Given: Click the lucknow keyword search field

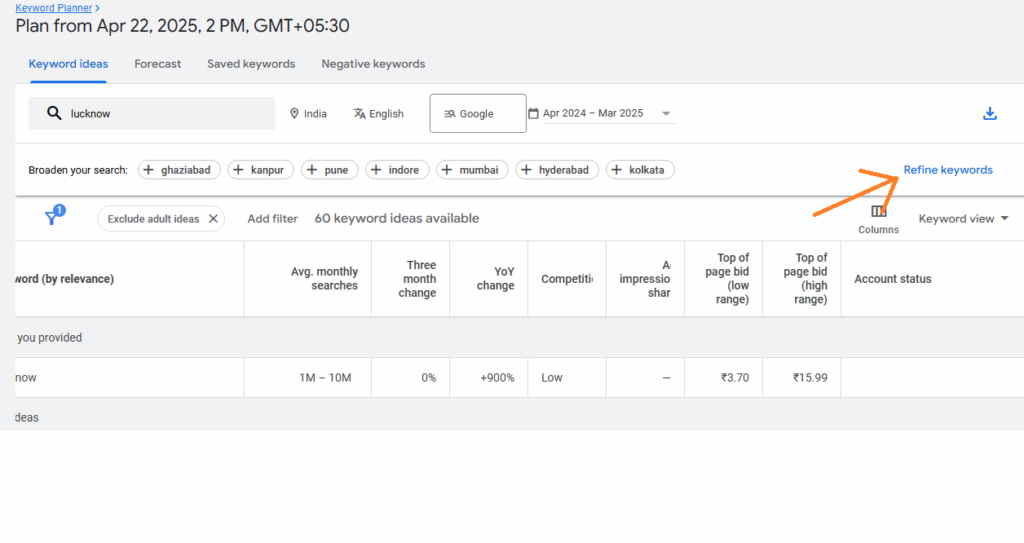Looking at the screenshot, I should (152, 113).
